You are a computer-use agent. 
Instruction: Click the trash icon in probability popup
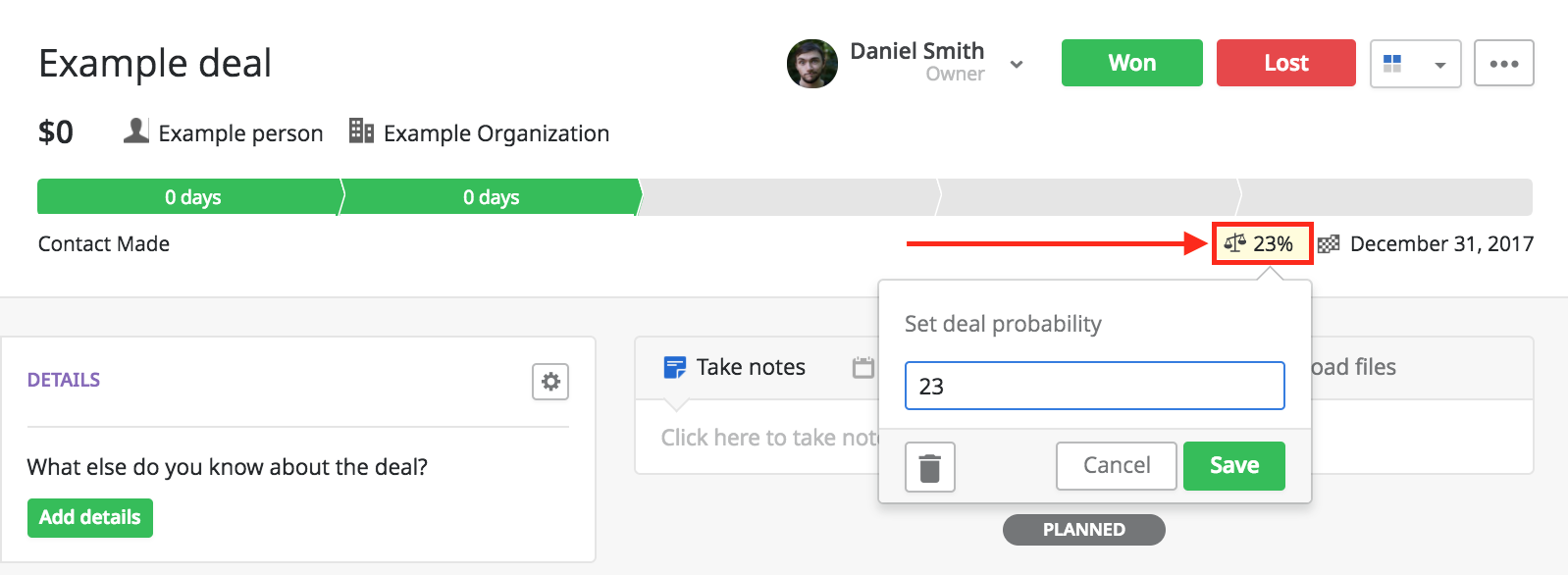click(x=929, y=466)
